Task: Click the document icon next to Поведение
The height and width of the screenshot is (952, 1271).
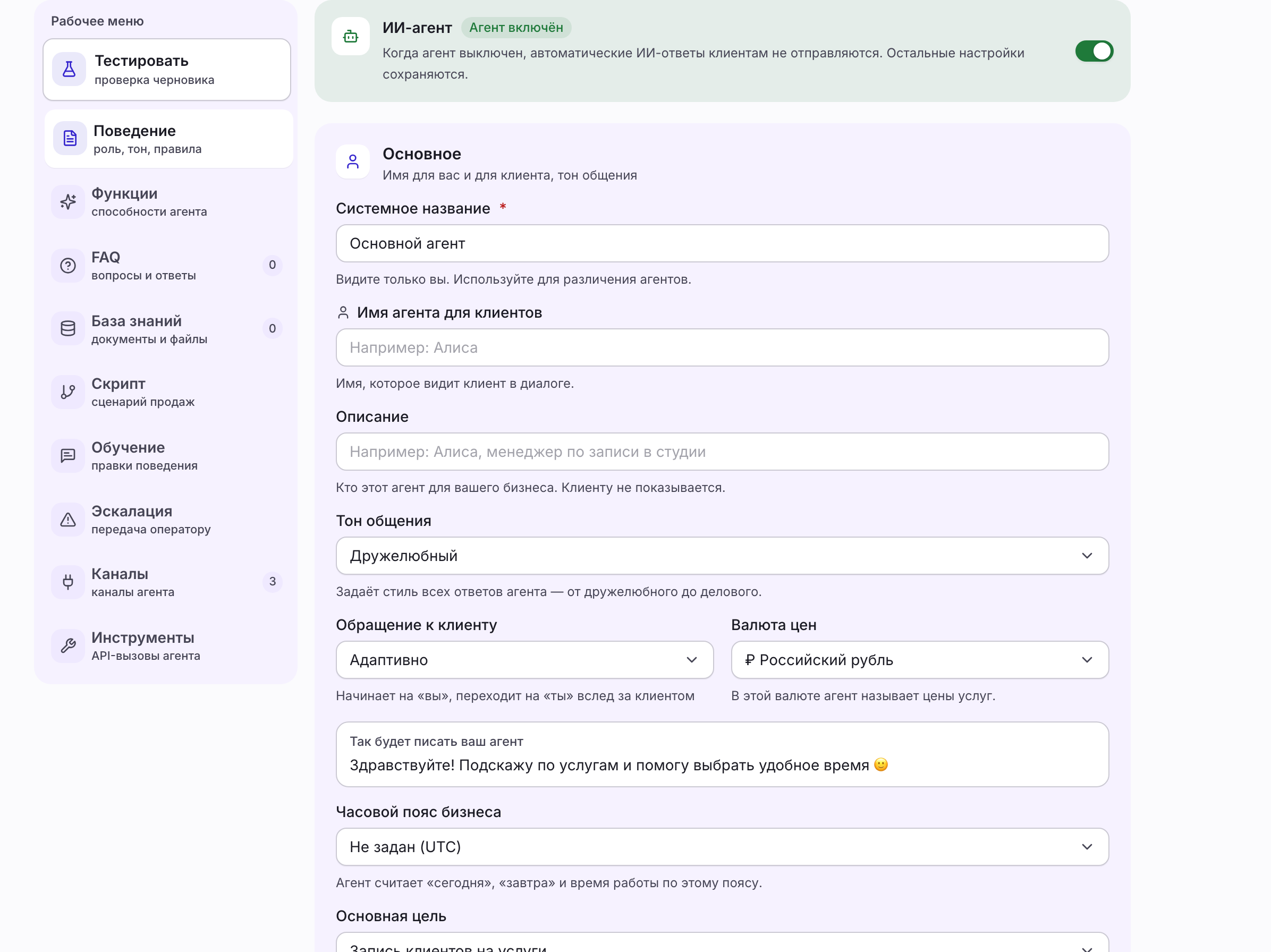Action: [70, 139]
